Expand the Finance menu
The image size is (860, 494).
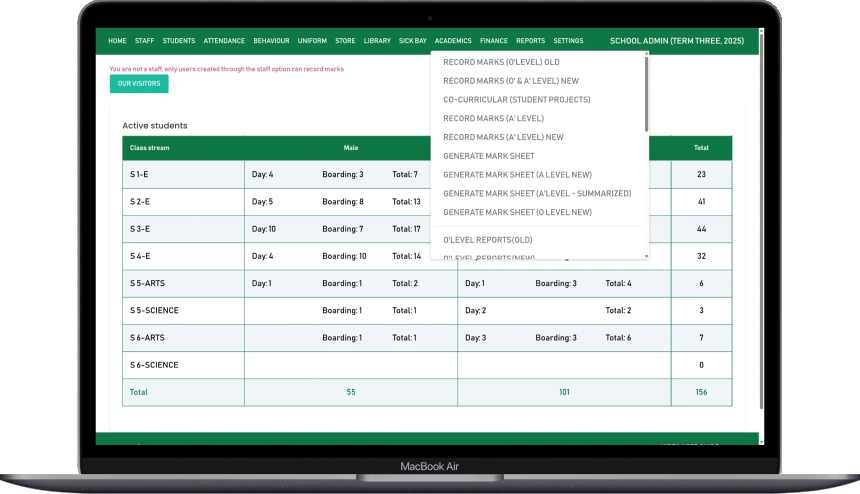(493, 41)
